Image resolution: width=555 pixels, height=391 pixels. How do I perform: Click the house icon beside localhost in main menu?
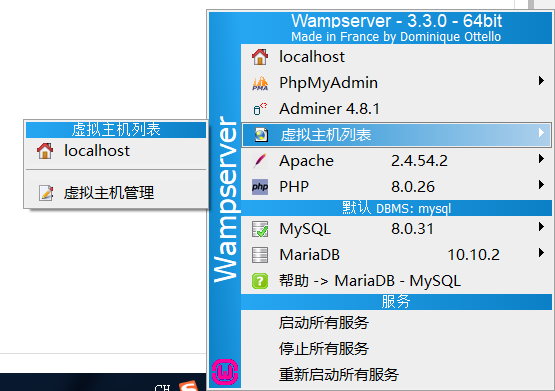click(260, 57)
